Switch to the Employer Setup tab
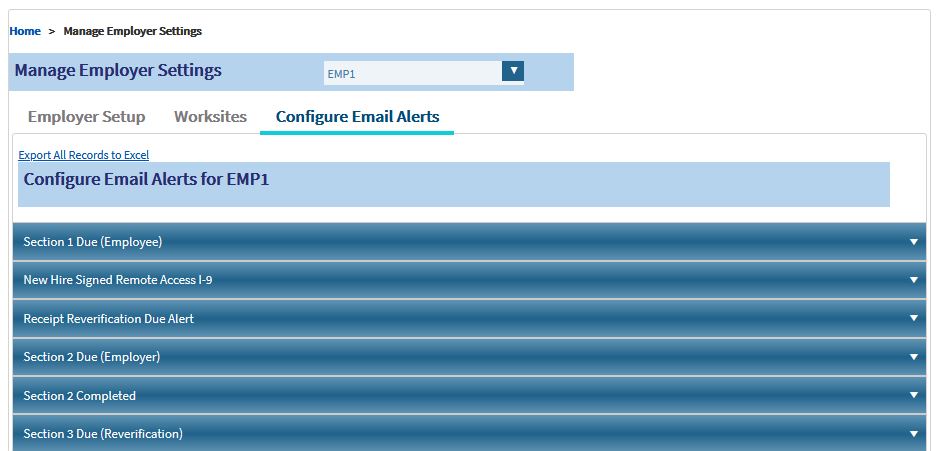The height and width of the screenshot is (451, 944). (86, 117)
